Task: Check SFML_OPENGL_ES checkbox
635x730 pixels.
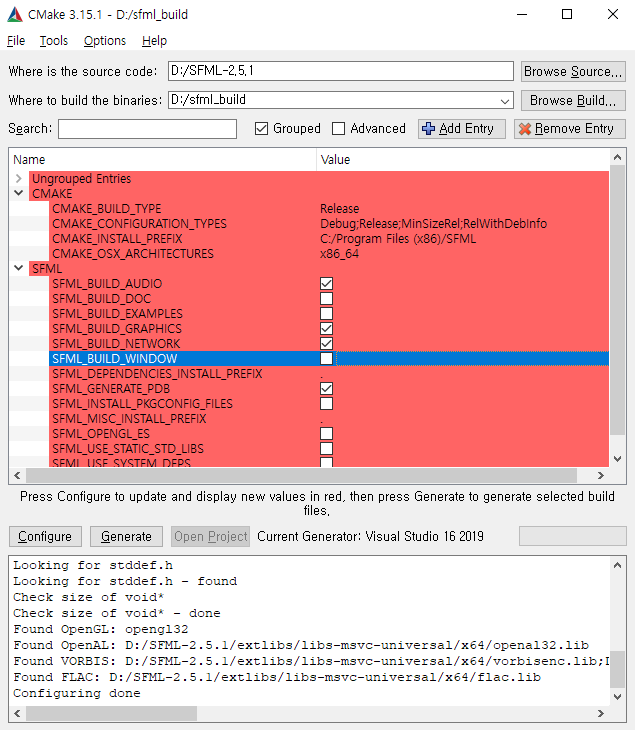Action: click(326, 433)
